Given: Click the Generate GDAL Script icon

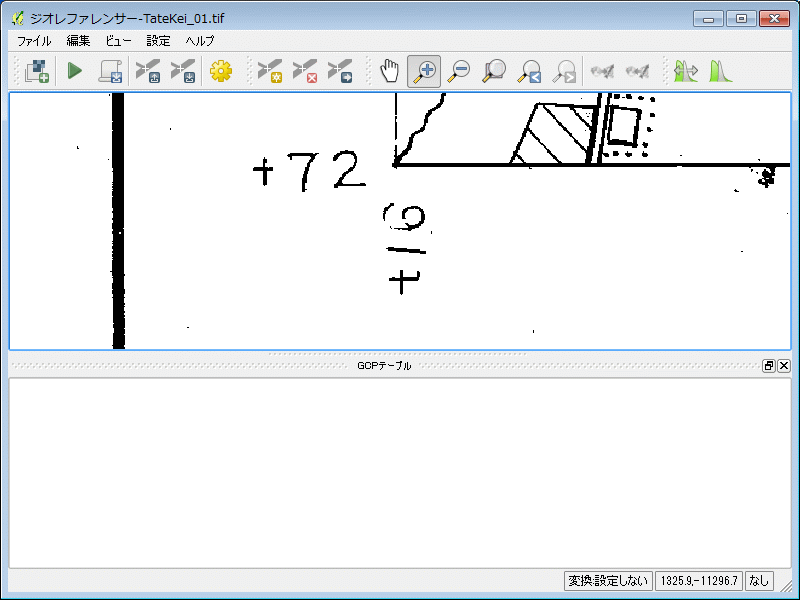Looking at the screenshot, I should tap(109, 71).
